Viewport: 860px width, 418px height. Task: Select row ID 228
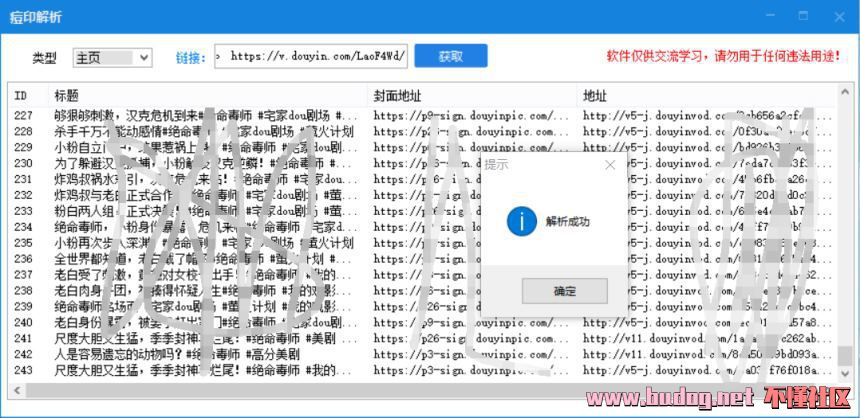click(x=422, y=132)
